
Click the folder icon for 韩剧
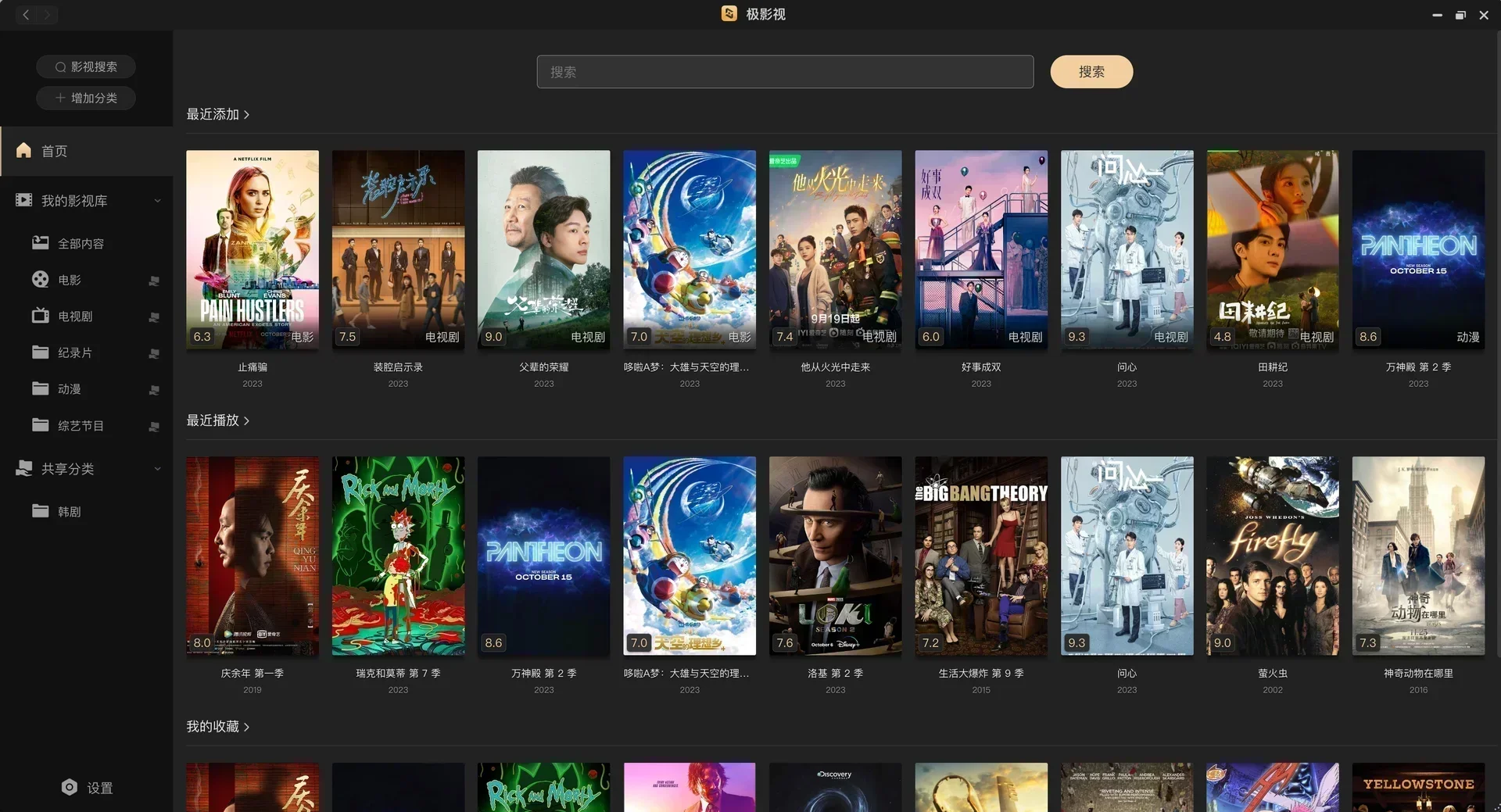tap(41, 511)
